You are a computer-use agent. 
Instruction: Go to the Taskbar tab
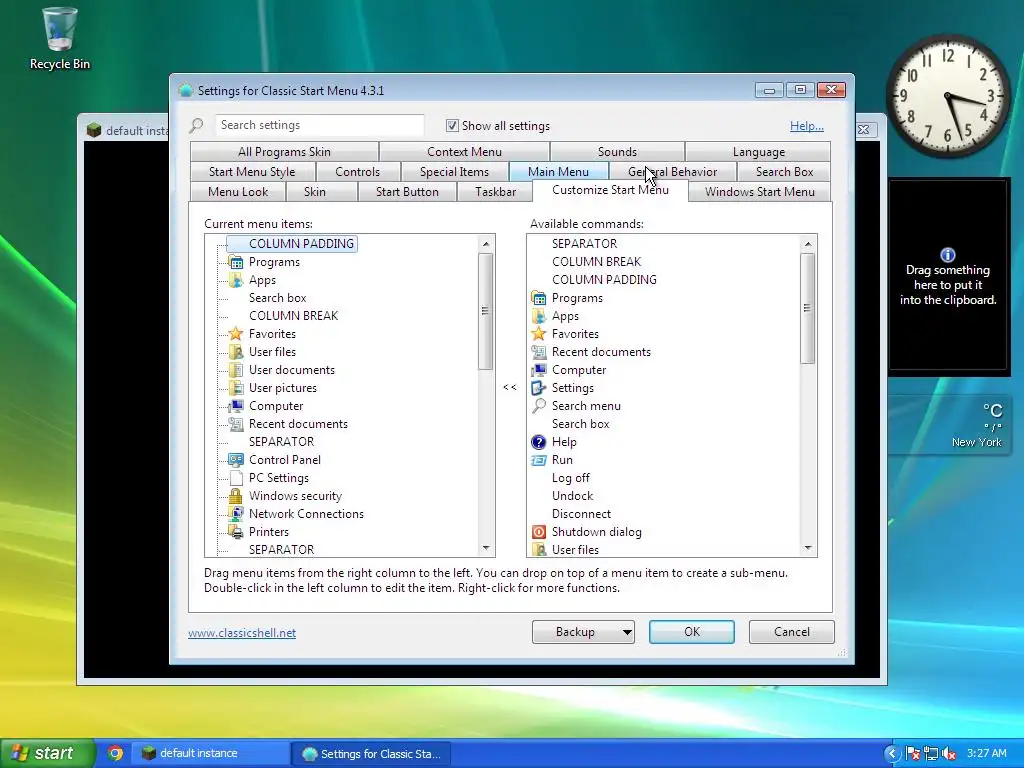coord(496,192)
